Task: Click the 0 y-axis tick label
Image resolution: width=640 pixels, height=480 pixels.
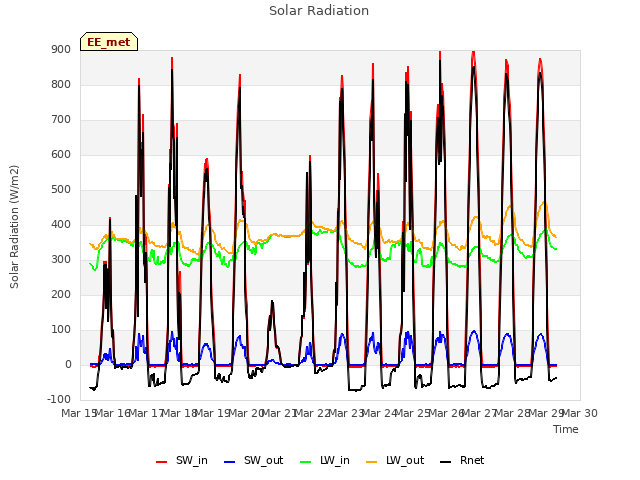Action: (x=68, y=364)
